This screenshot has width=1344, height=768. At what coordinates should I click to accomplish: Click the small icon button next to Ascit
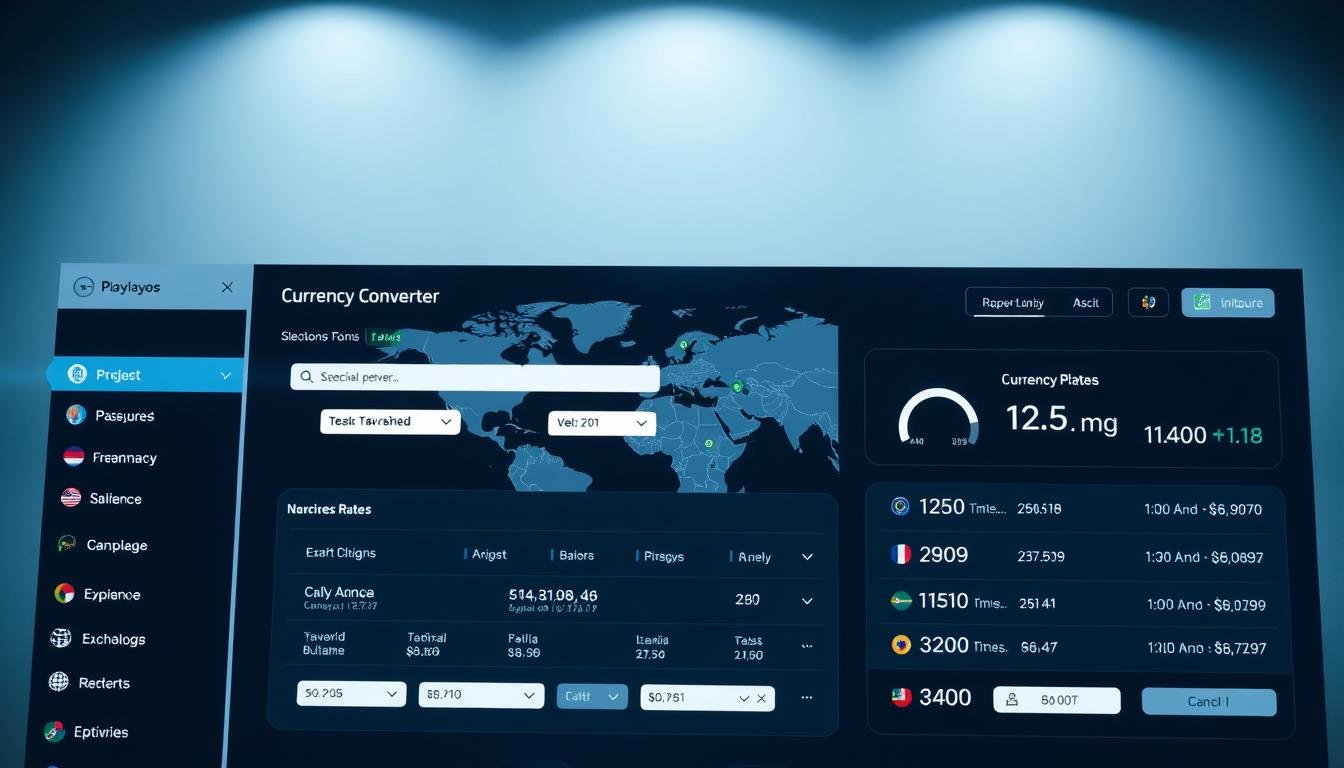(1148, 302)
